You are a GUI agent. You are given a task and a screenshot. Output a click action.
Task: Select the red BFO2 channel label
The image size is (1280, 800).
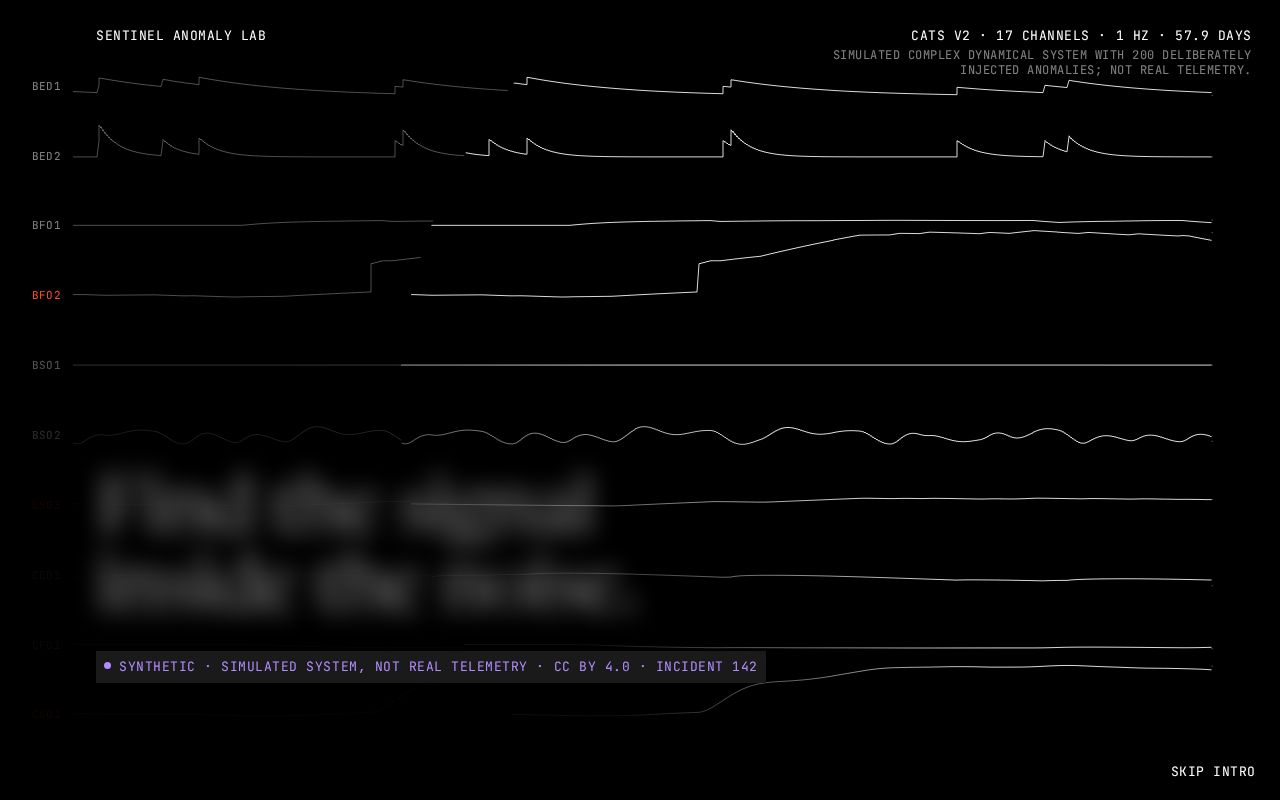coord(46,296)
